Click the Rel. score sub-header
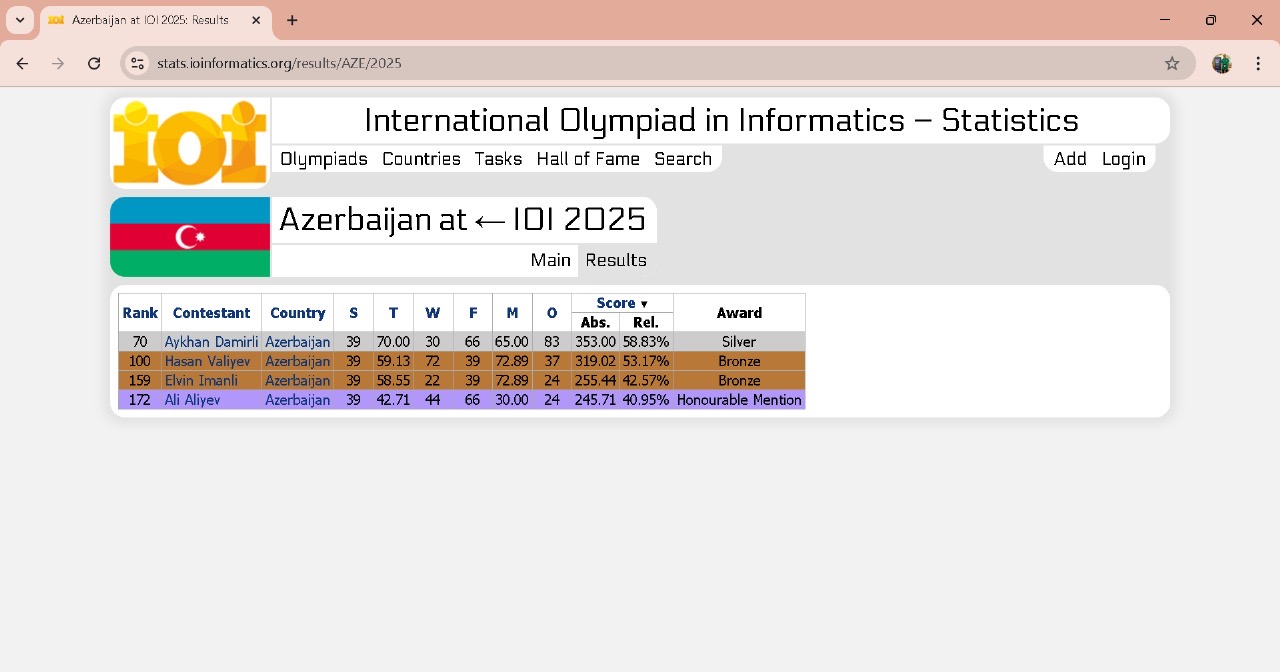Screen dimensions: 1280x672 click(646, 322)
